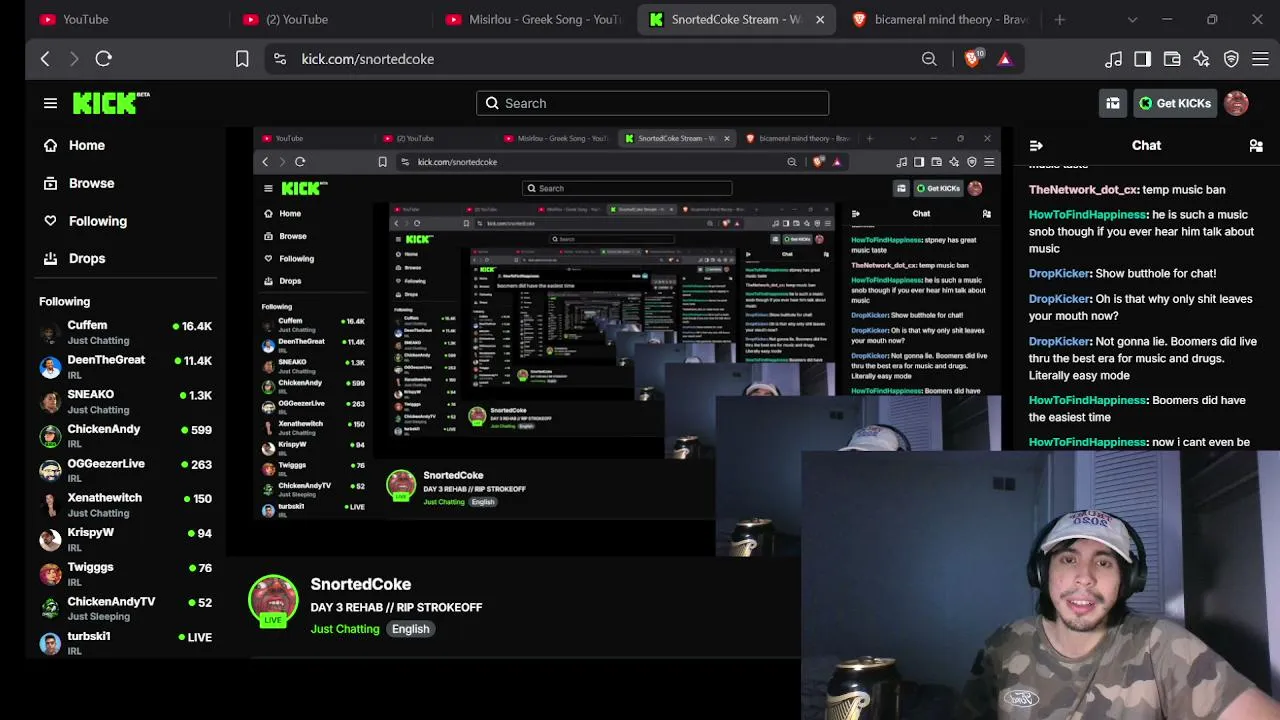
Task: Click the OGGeezerLive channel avatar
Action: click(x=50, y=471)
